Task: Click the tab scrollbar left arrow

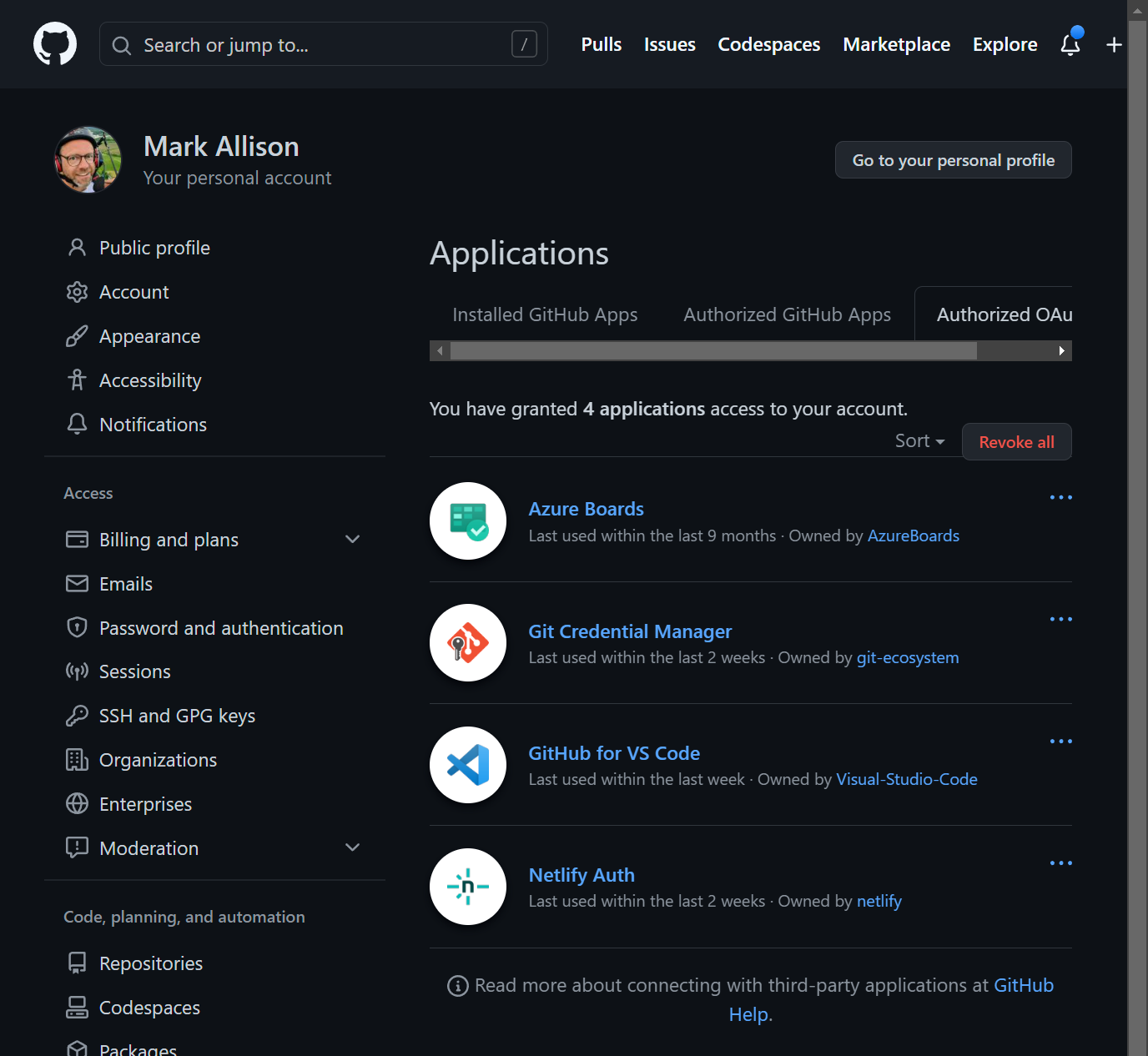Action: (440, 351)
